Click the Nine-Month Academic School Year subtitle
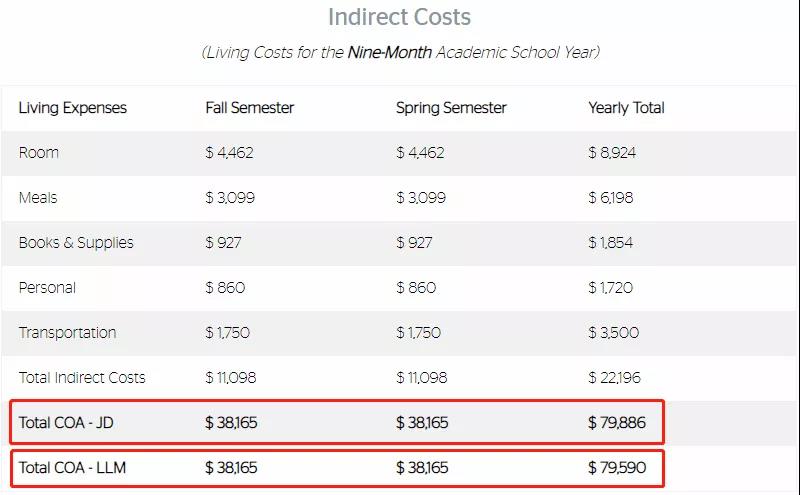 [400, 52]
